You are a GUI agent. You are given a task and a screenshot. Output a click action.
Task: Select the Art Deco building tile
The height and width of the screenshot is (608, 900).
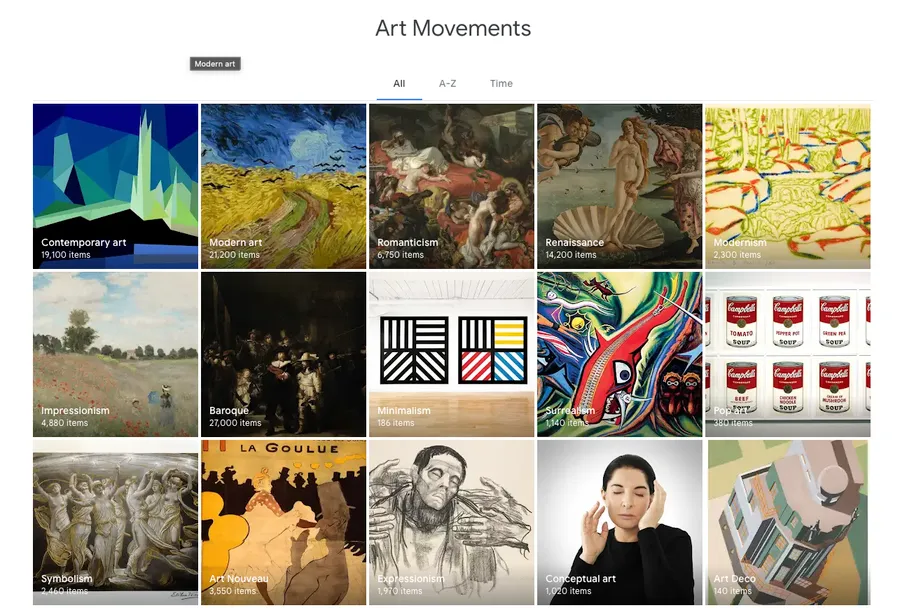coord(788,522)
